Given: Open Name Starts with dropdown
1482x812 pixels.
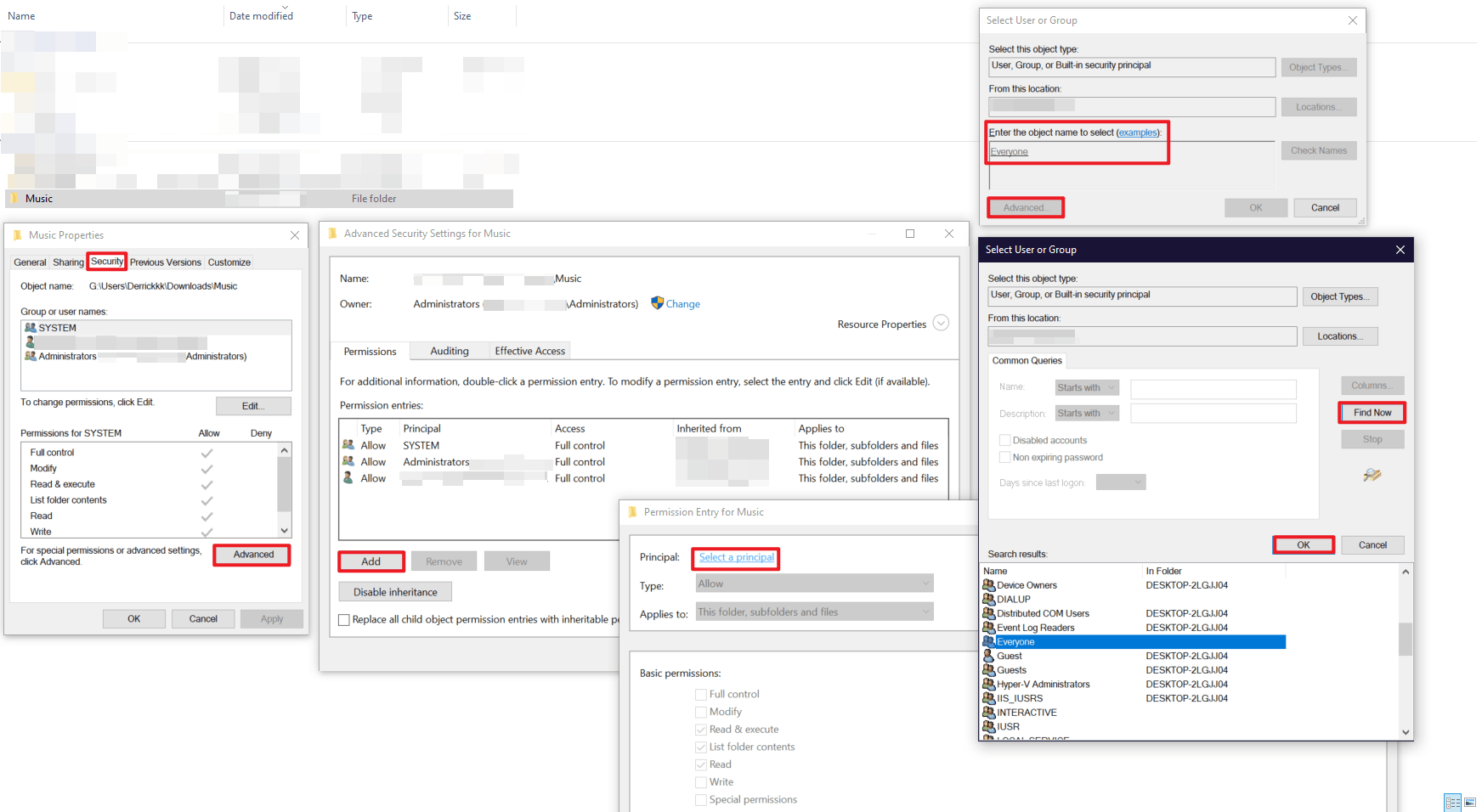Looking at the screenshot, I should pos(1087,387).
